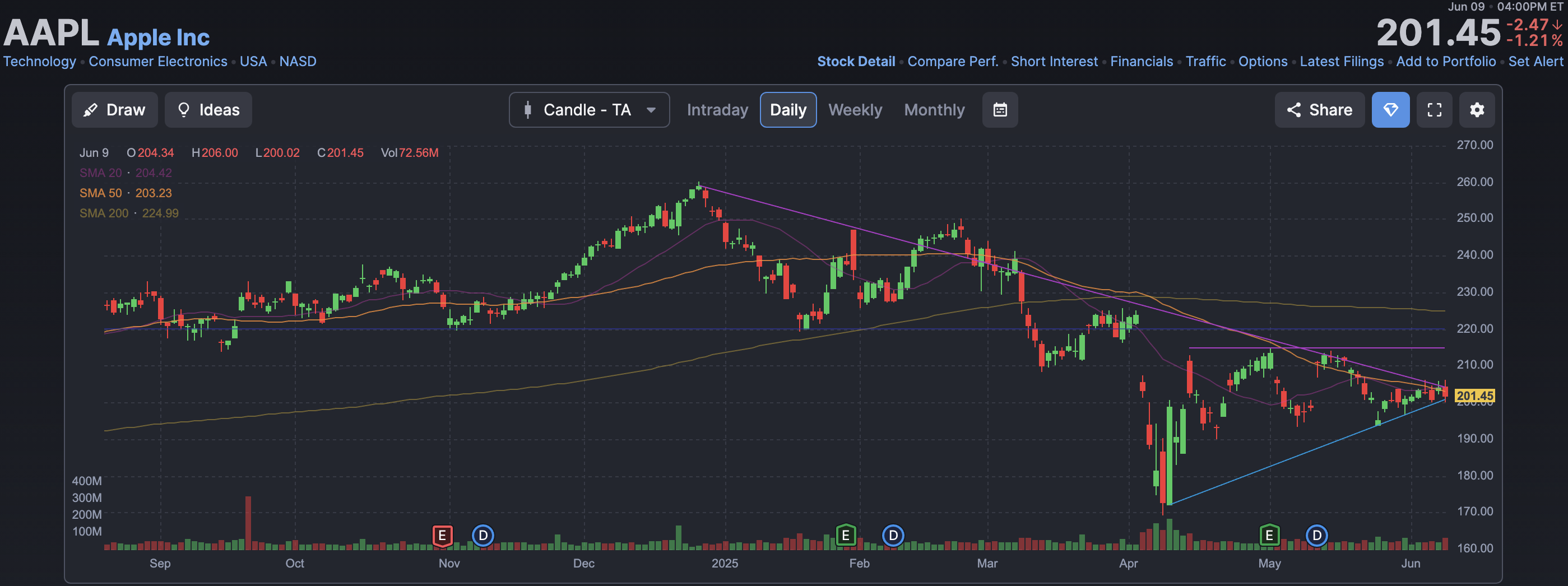This screenshot has height=586, width=1568.
Task: Open the Ideas panel
Action: pos(208,110)
